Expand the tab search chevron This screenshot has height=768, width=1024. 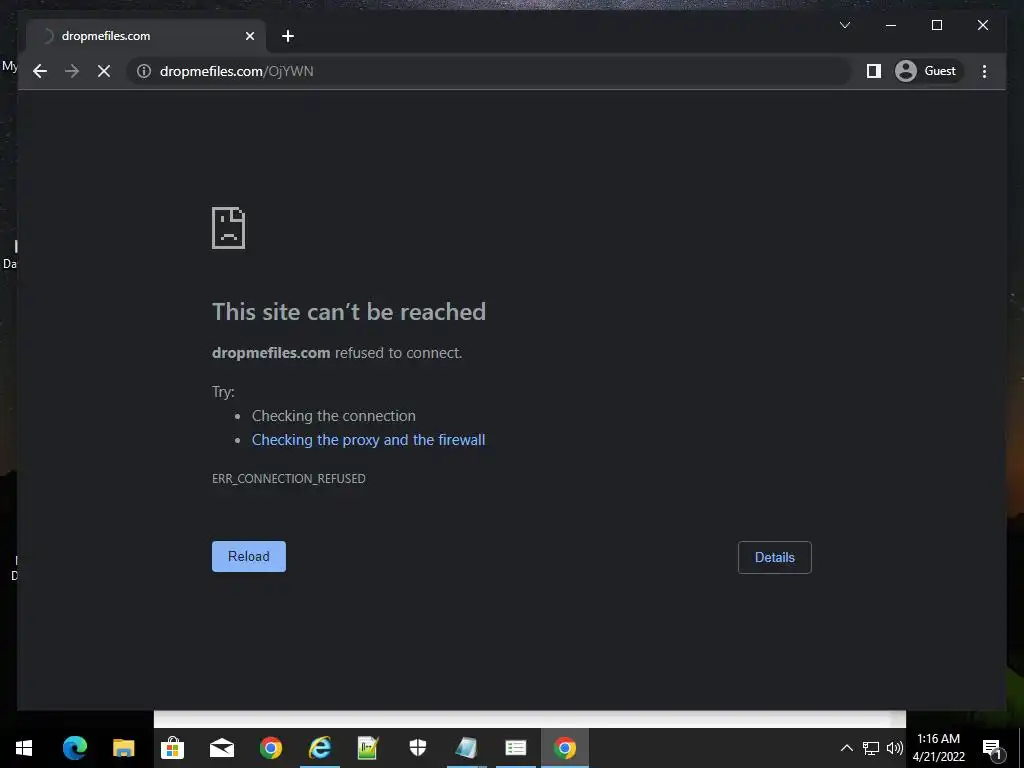pyautogui.click(x=844, y=25)
